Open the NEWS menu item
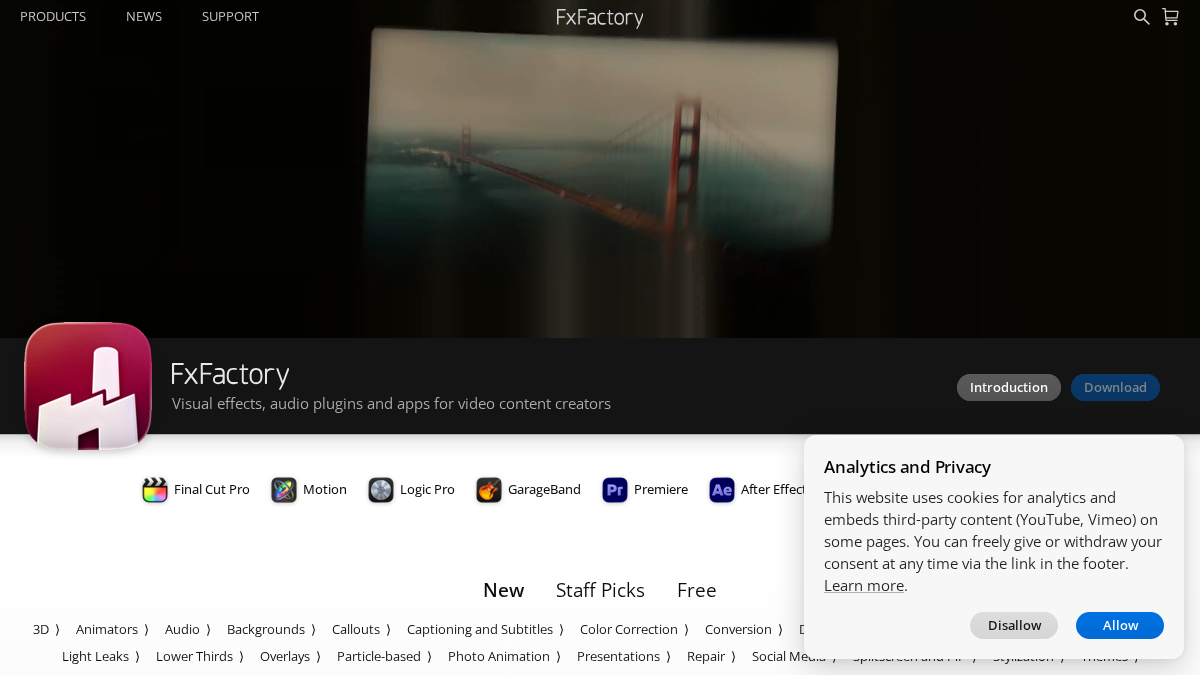The width and height of the screenshot is (1200, 675). (144, 17)
